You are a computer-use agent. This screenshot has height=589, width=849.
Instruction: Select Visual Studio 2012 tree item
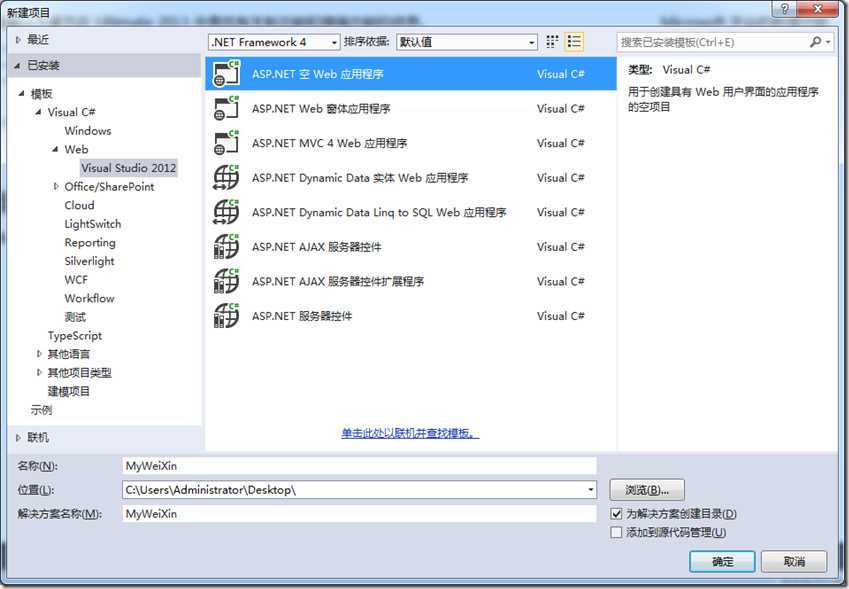pos(129,168)
